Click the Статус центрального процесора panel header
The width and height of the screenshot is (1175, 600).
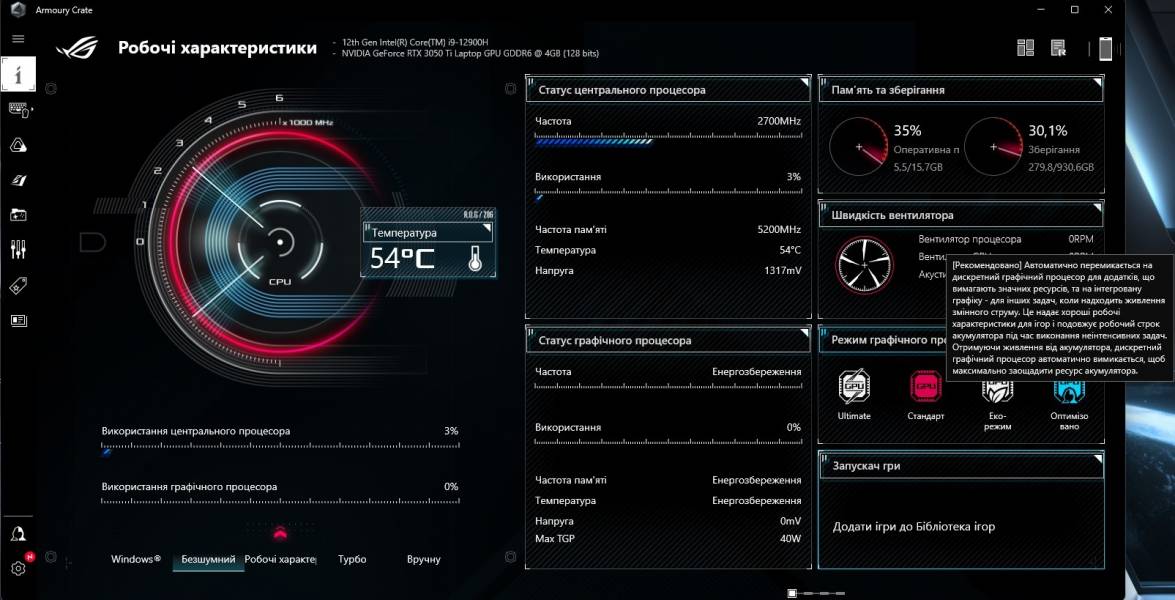[x=668, y=90]
